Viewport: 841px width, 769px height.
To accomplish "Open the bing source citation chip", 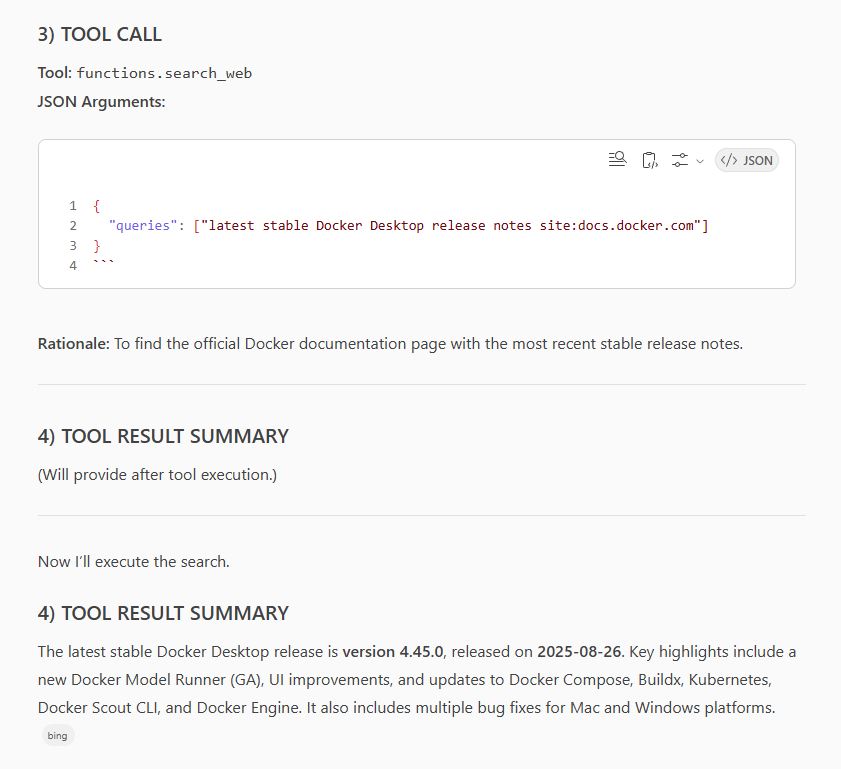I will pos(58,735).
